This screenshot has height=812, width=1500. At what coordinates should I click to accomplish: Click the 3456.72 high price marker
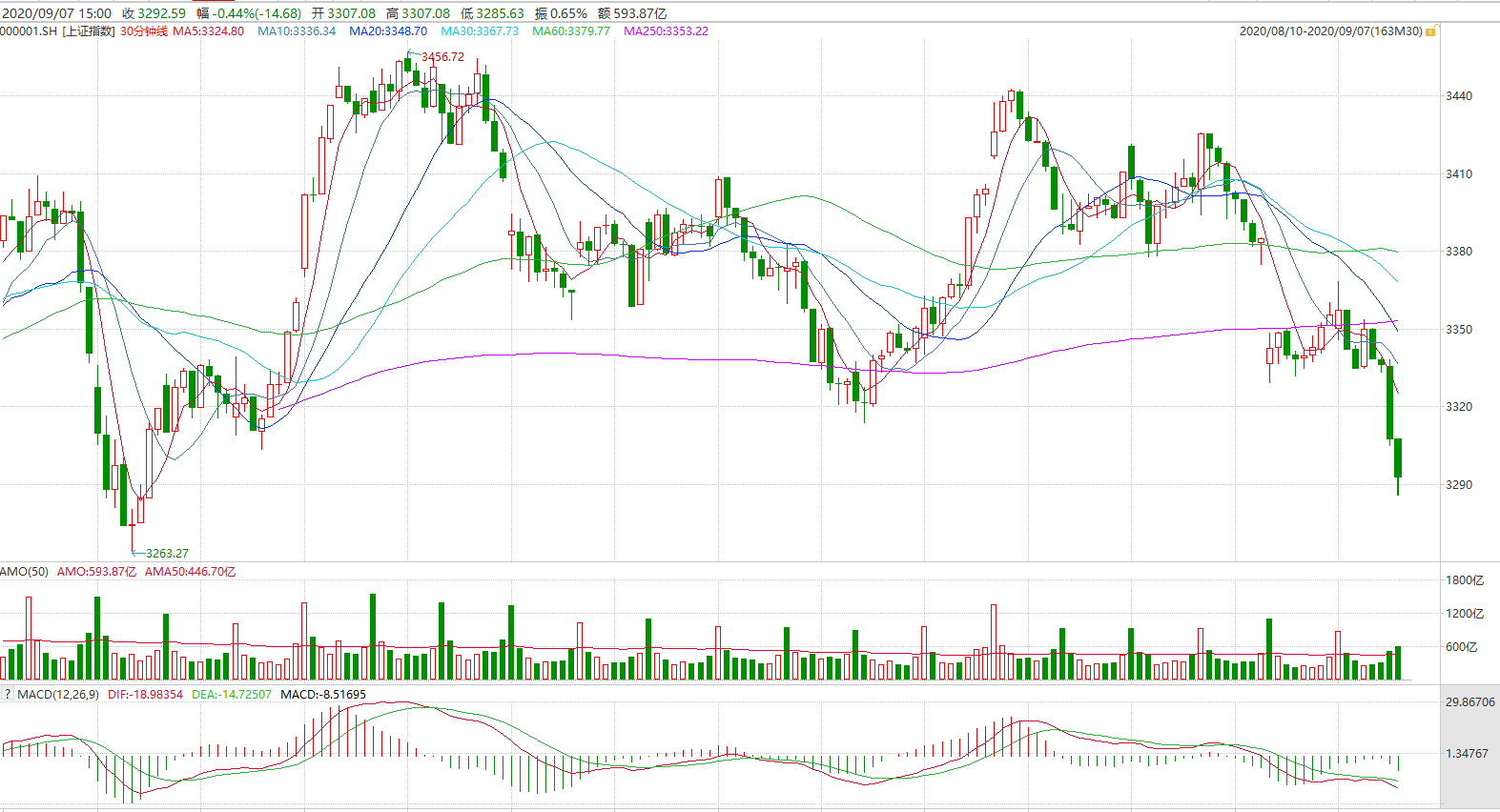point(442,57)
